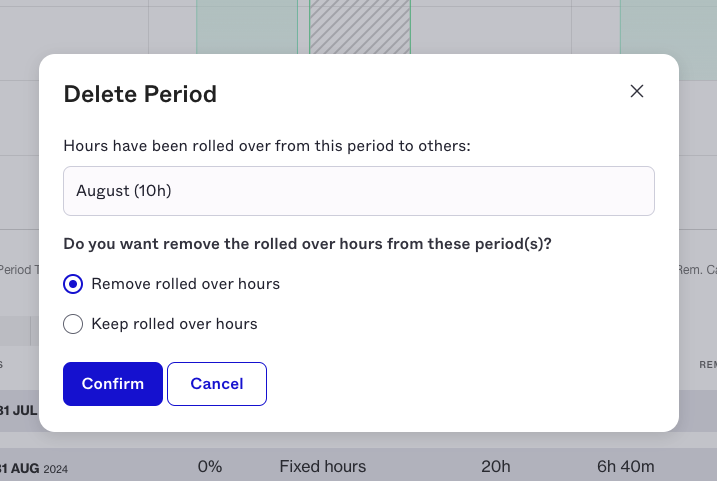Click the 'Hours have been rolled over' message
717x481 pixels.
click(x=267, y=146)
